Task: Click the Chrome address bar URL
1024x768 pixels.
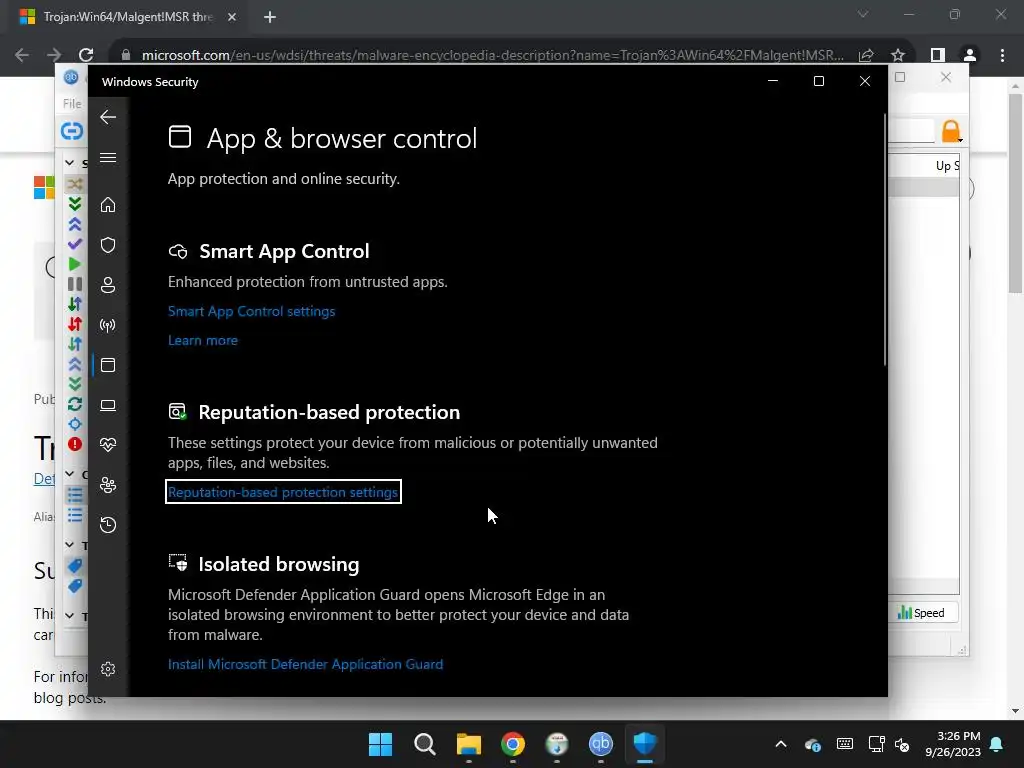Action: pyautogui.click(x=492, y=56)
